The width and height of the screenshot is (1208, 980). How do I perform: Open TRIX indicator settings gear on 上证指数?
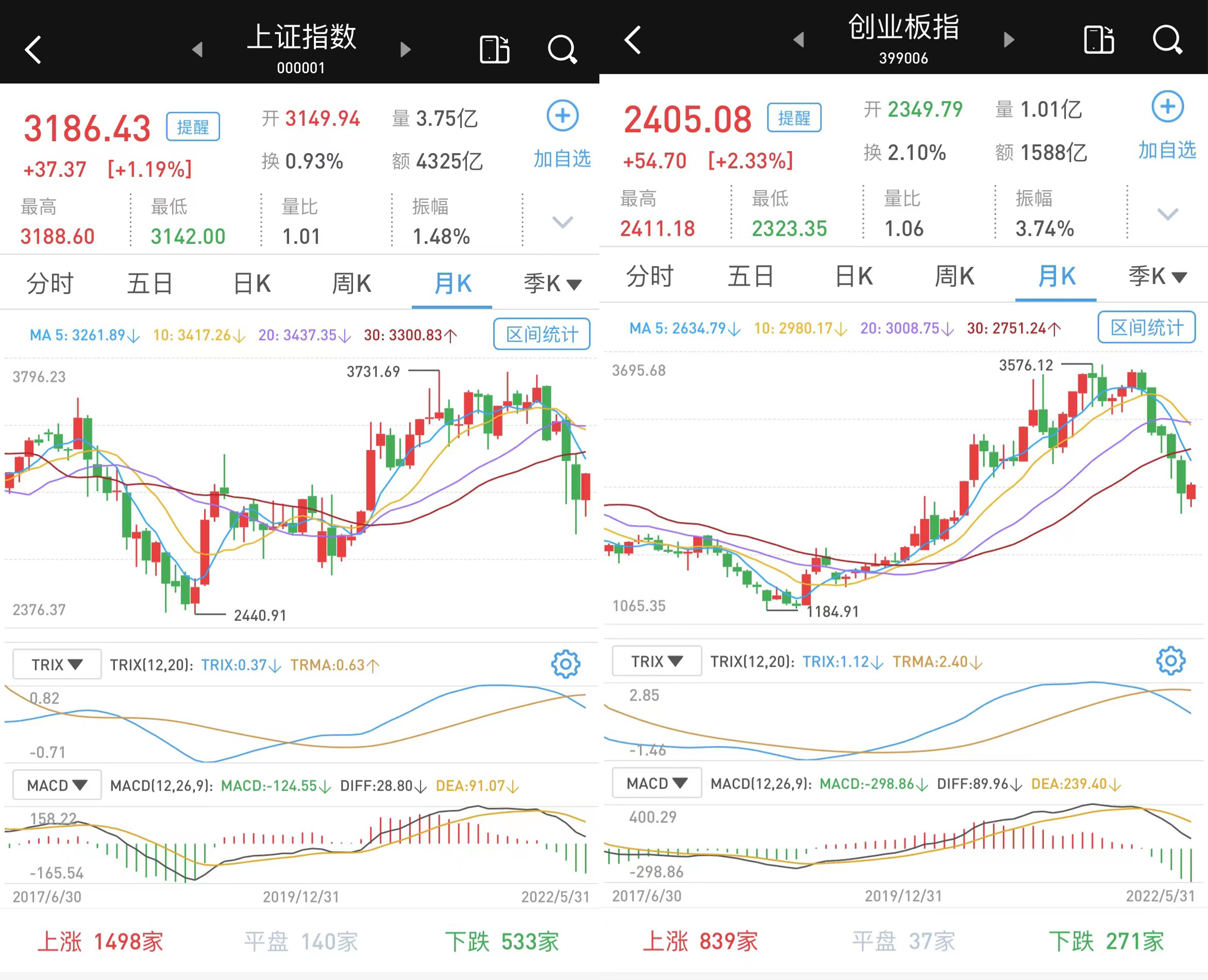[x=565, y=664]
